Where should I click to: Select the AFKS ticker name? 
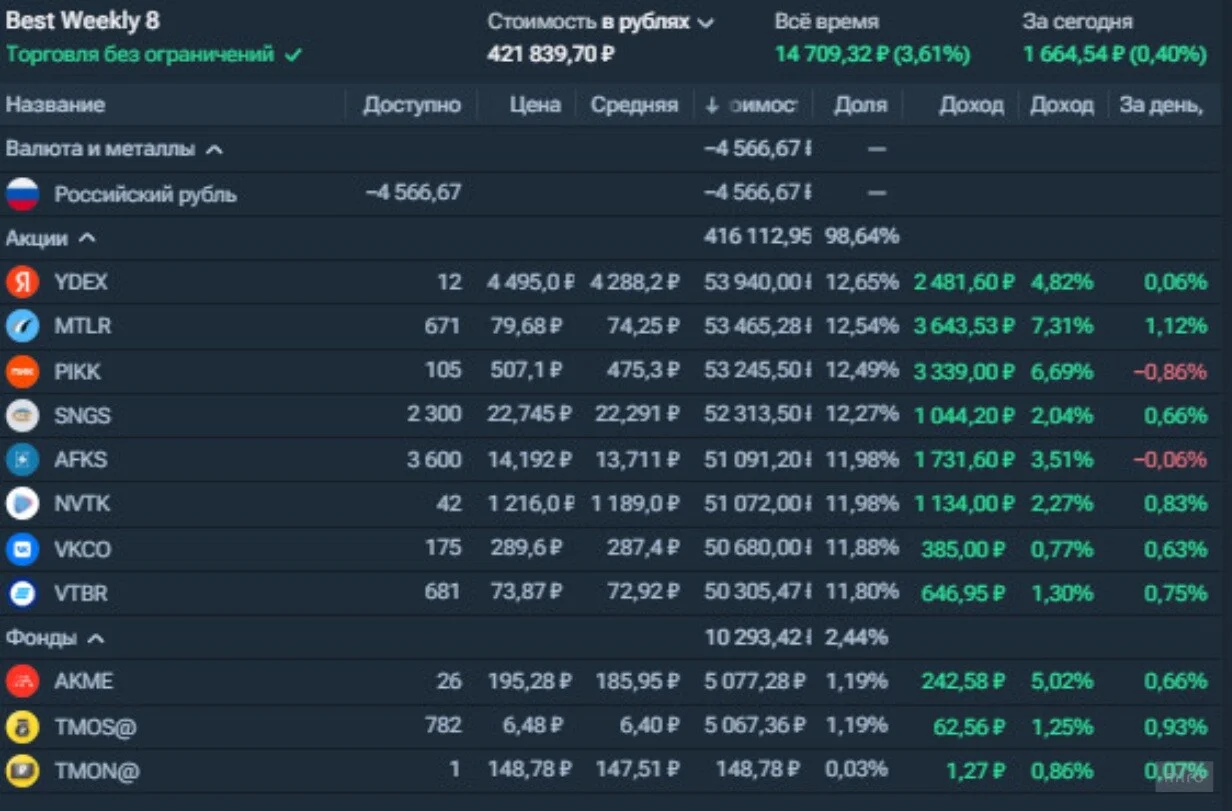click(80, 460)
